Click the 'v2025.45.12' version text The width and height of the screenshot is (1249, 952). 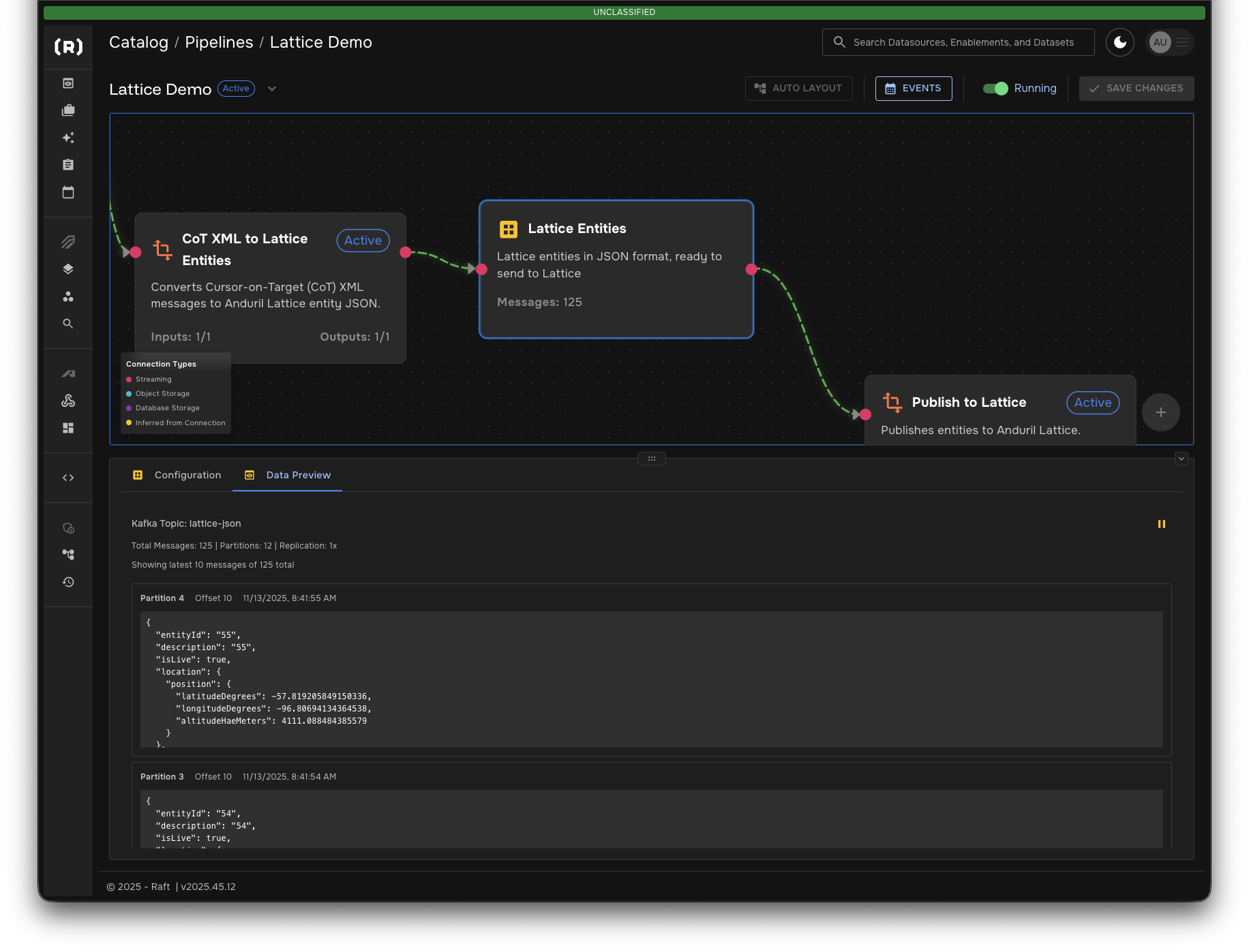pyautogui.click(x=208, y=887)
